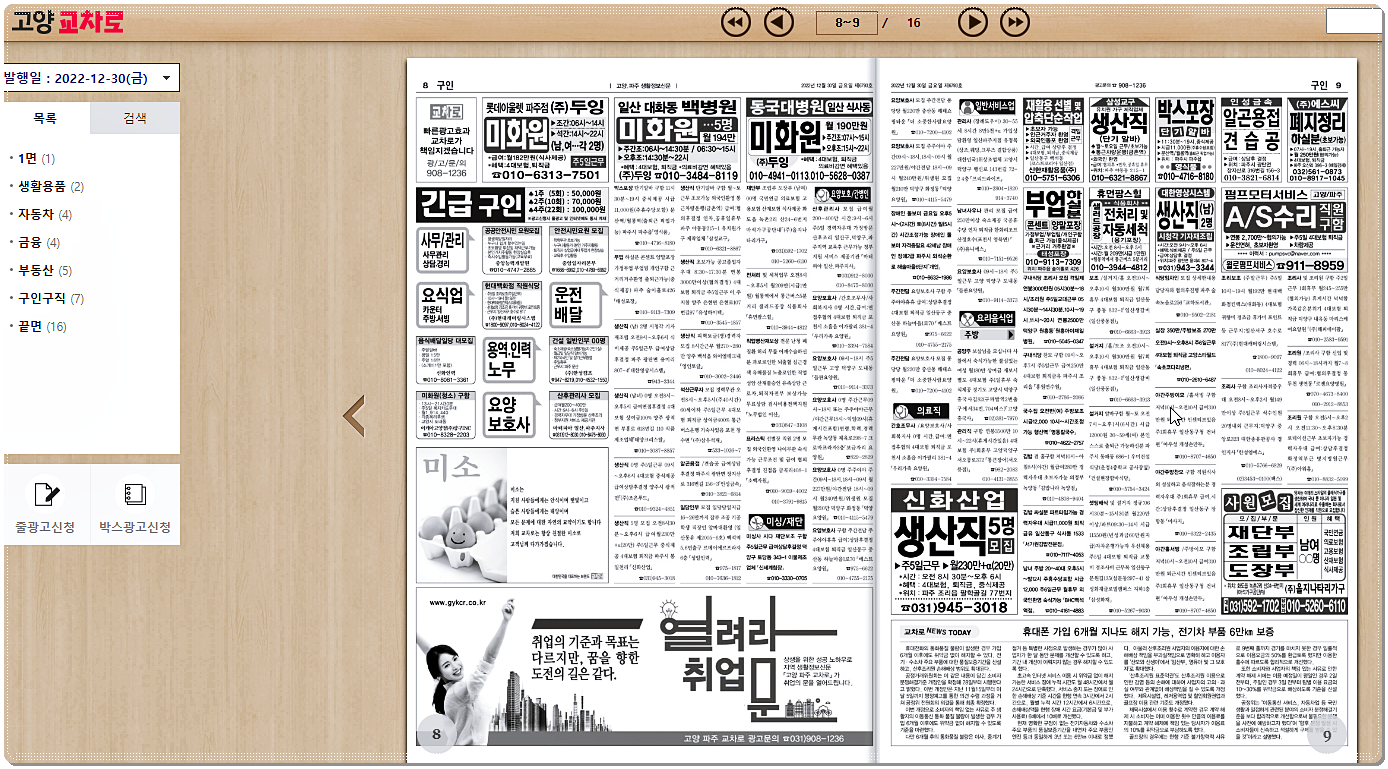Open the 일산 대화동 백병원 미화원 ad
Image resolution: width=1388 pixels, height=769 pixels.
(678, 140)
